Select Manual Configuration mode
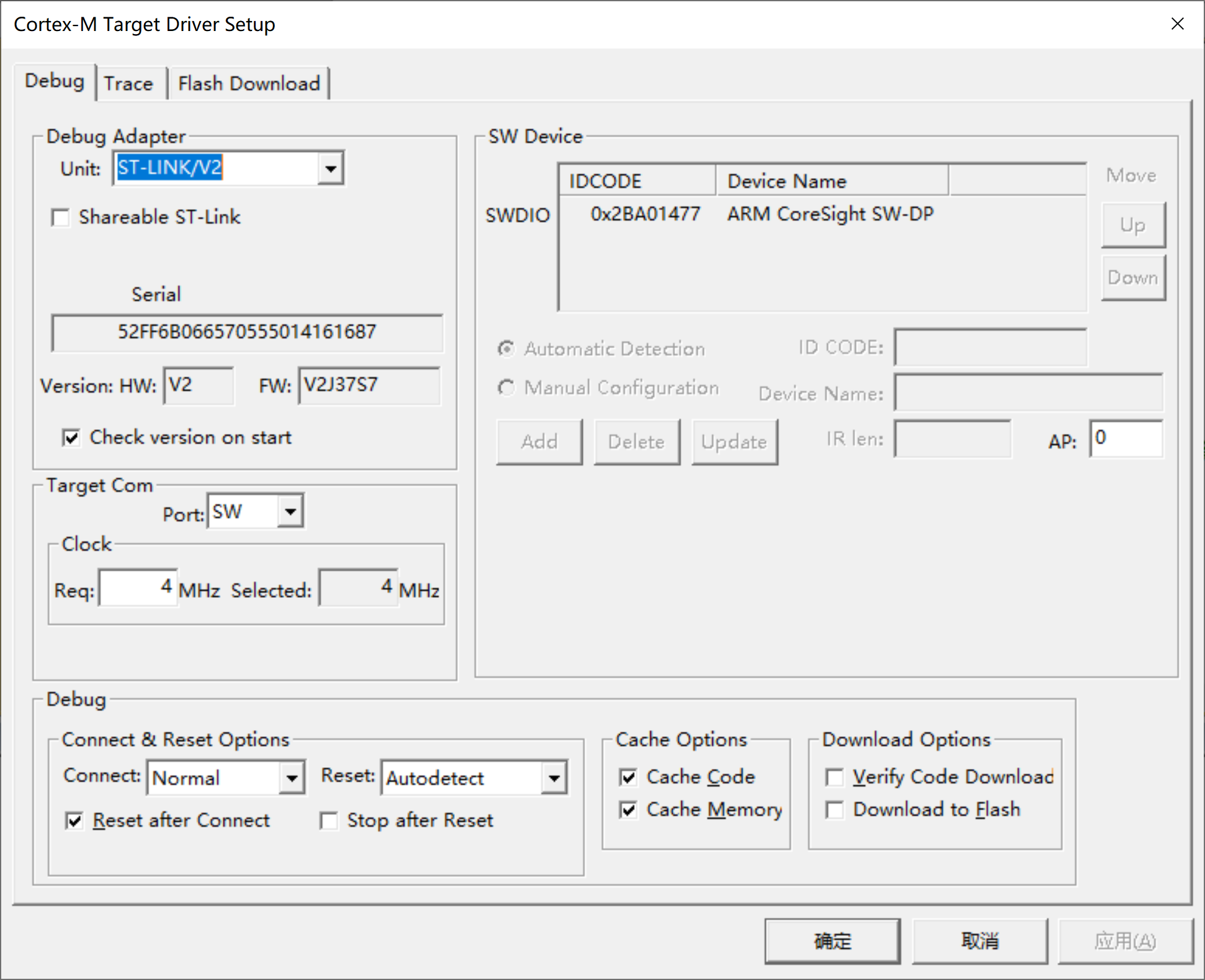 [x=506, y=387]
